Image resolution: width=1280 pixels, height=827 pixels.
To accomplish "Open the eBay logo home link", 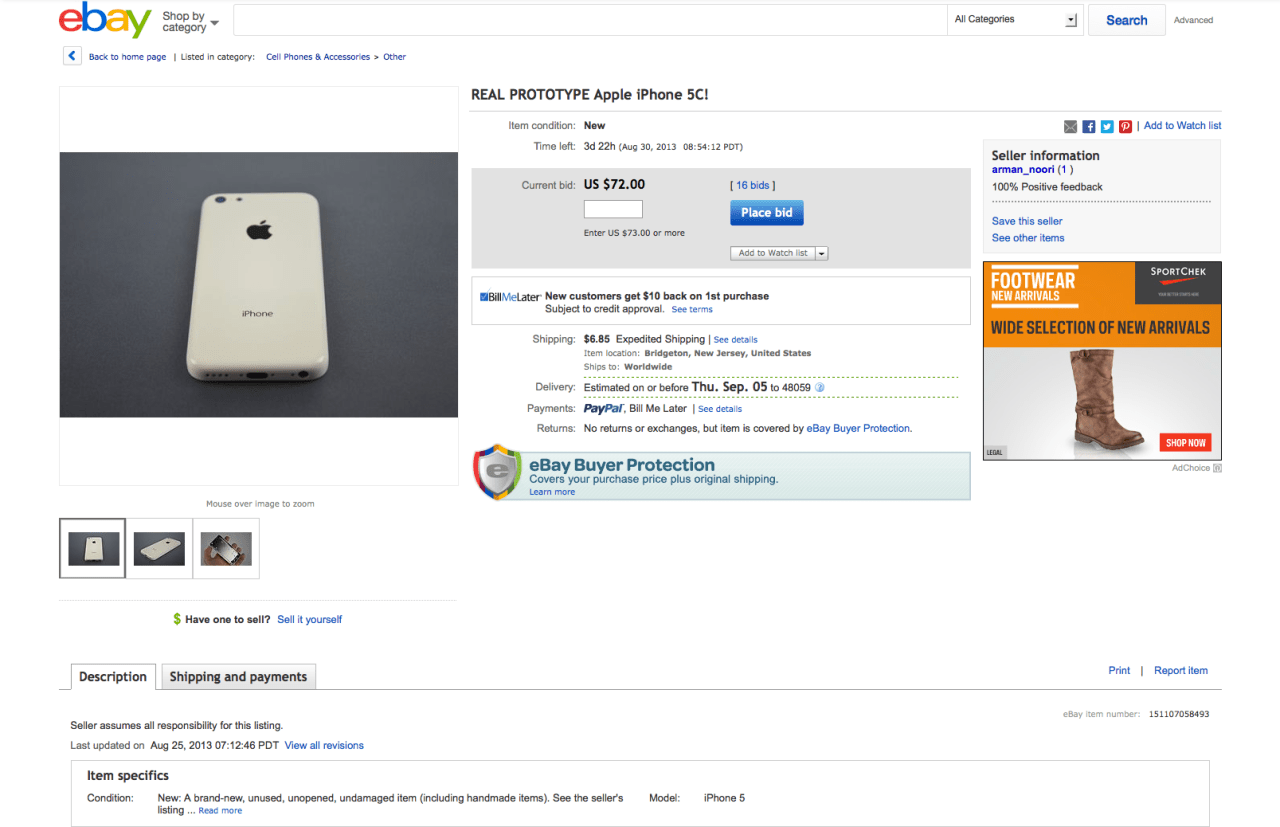I will [x=105, y=20].
